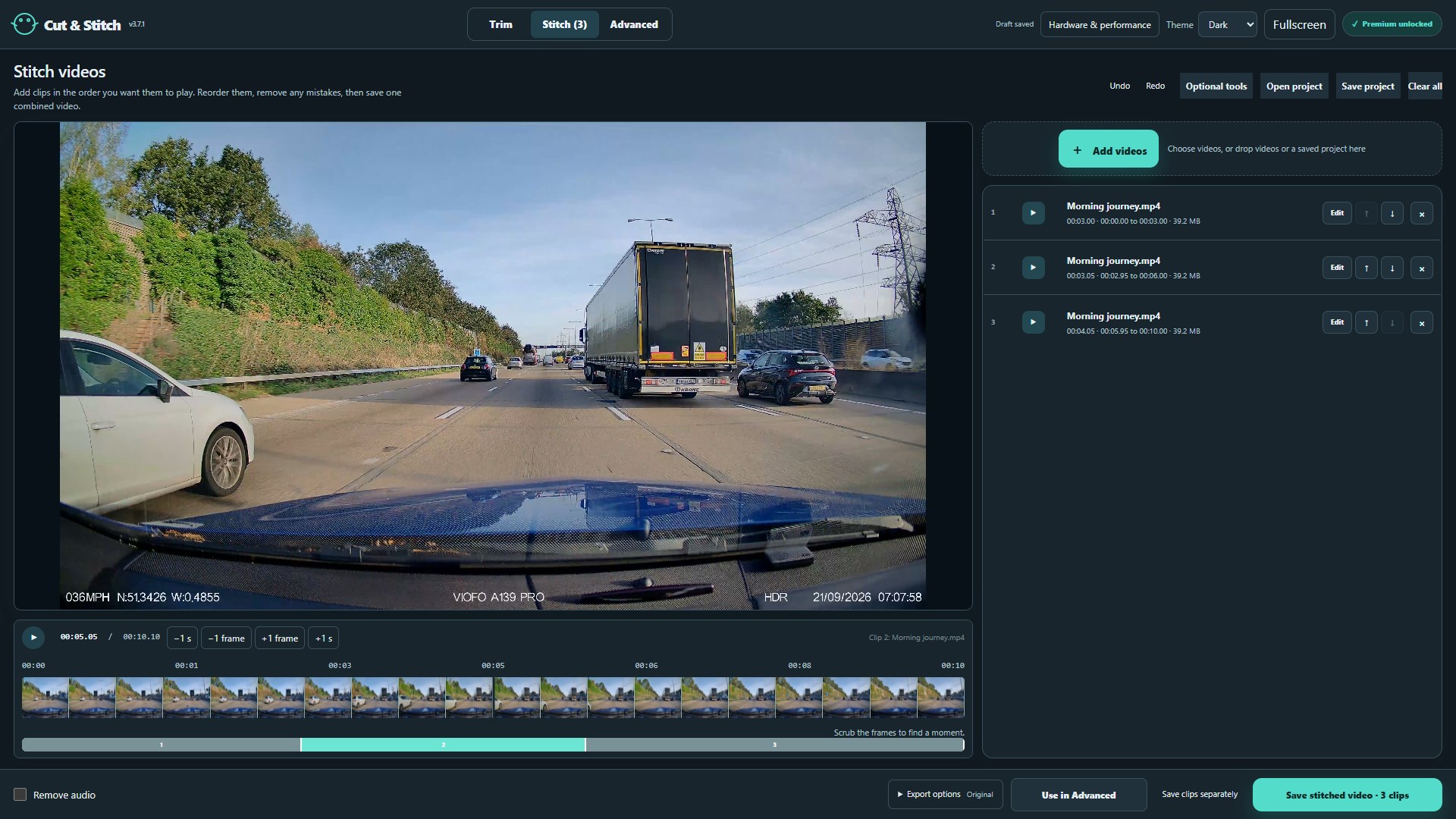Step back one second

(182, 639)
